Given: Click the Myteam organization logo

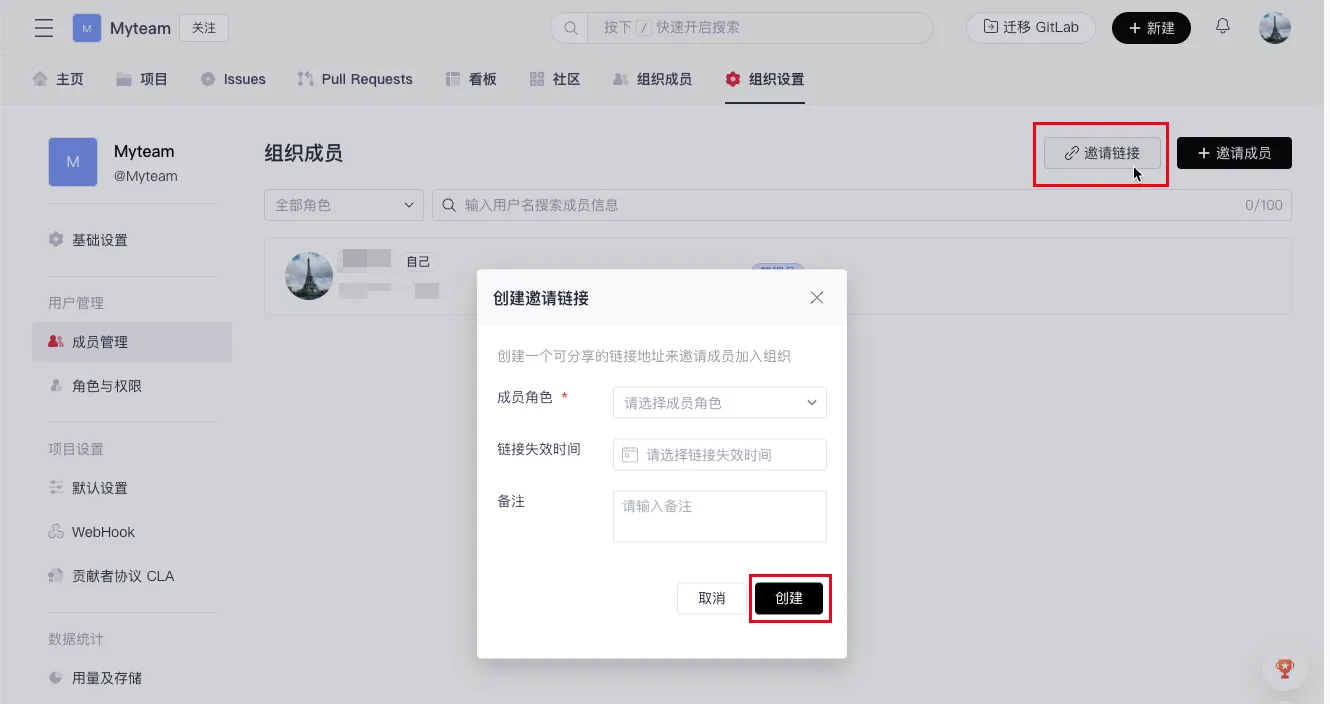Looking at the screenshot, I should point(87,28).
